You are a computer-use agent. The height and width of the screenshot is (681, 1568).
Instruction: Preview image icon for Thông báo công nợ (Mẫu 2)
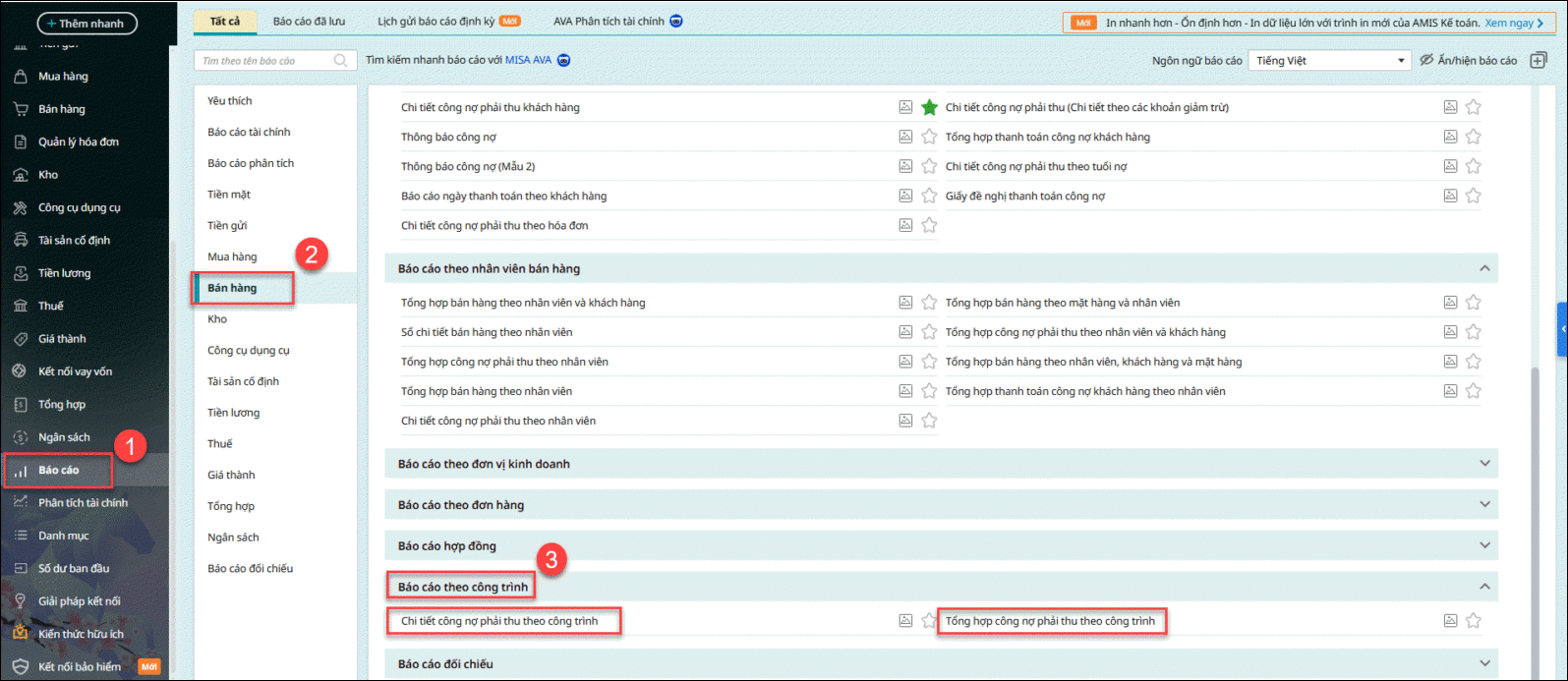pyautogui.click(x=905, y=166)
